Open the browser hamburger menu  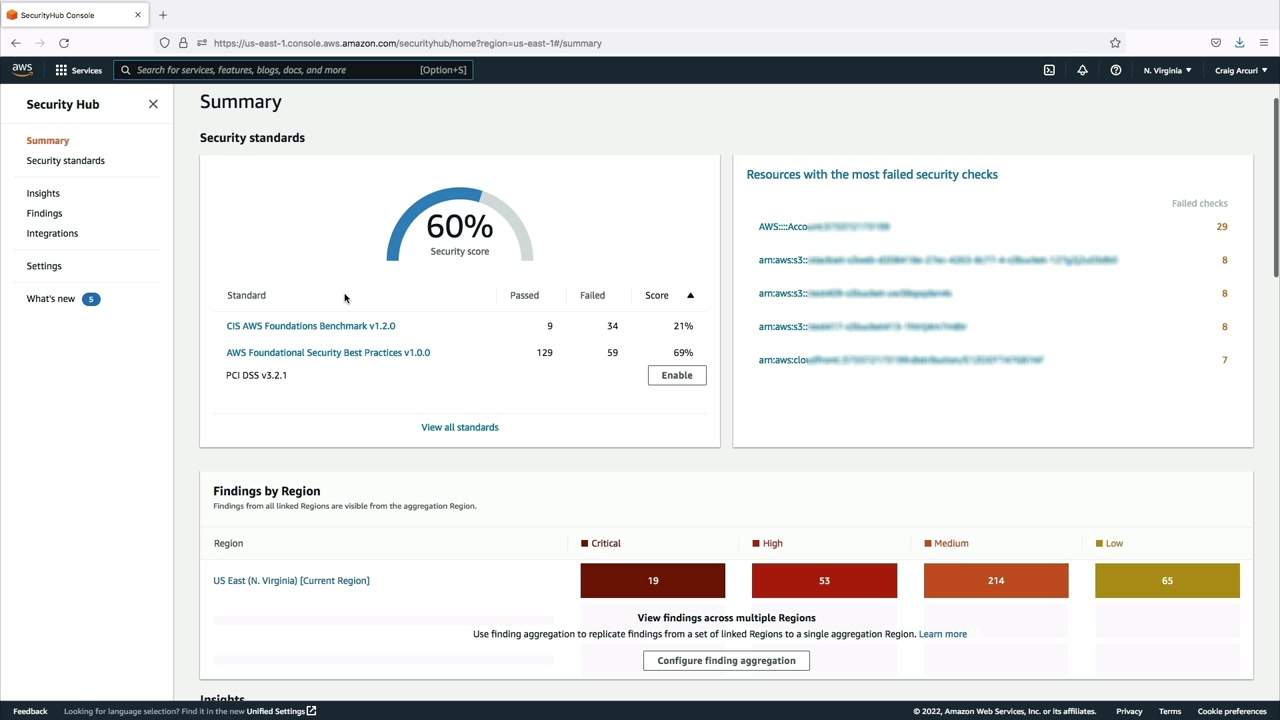1264,43
